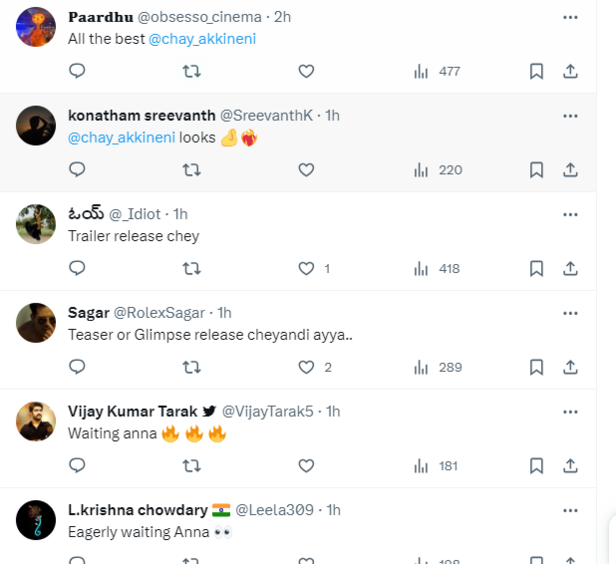Open more menu on Sagar's tweet
Viewport: 616px width, 564px height.
[570, 312]
